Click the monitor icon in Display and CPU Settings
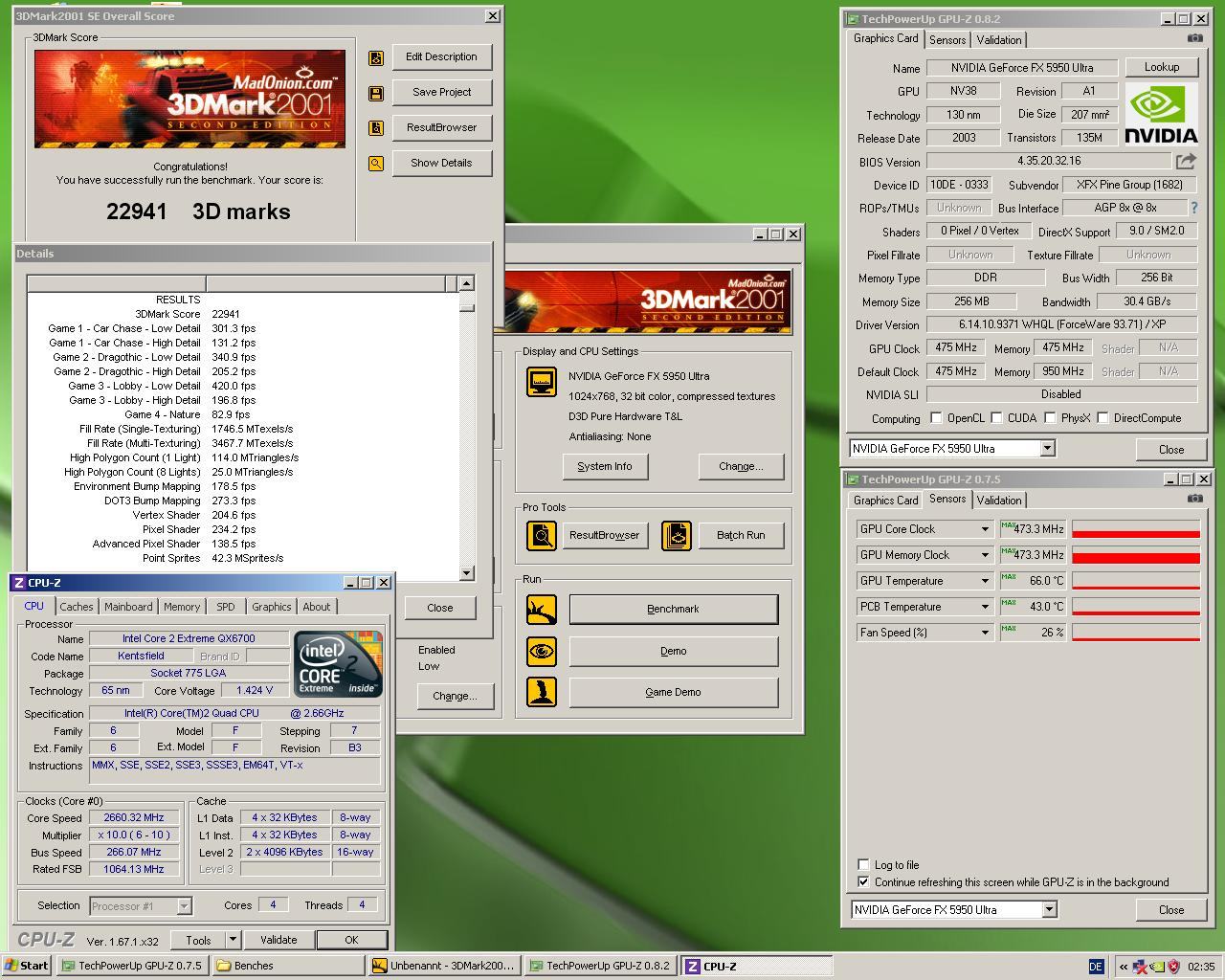1225x980 pixels. [542, 381]
